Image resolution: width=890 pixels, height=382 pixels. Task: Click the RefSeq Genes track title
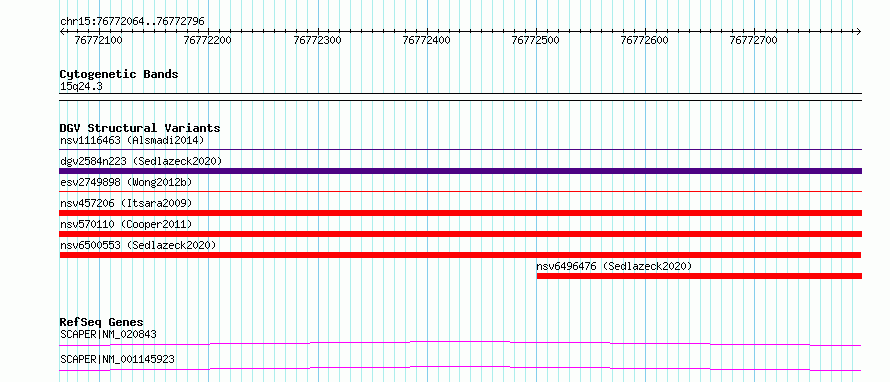coord(102,322)
